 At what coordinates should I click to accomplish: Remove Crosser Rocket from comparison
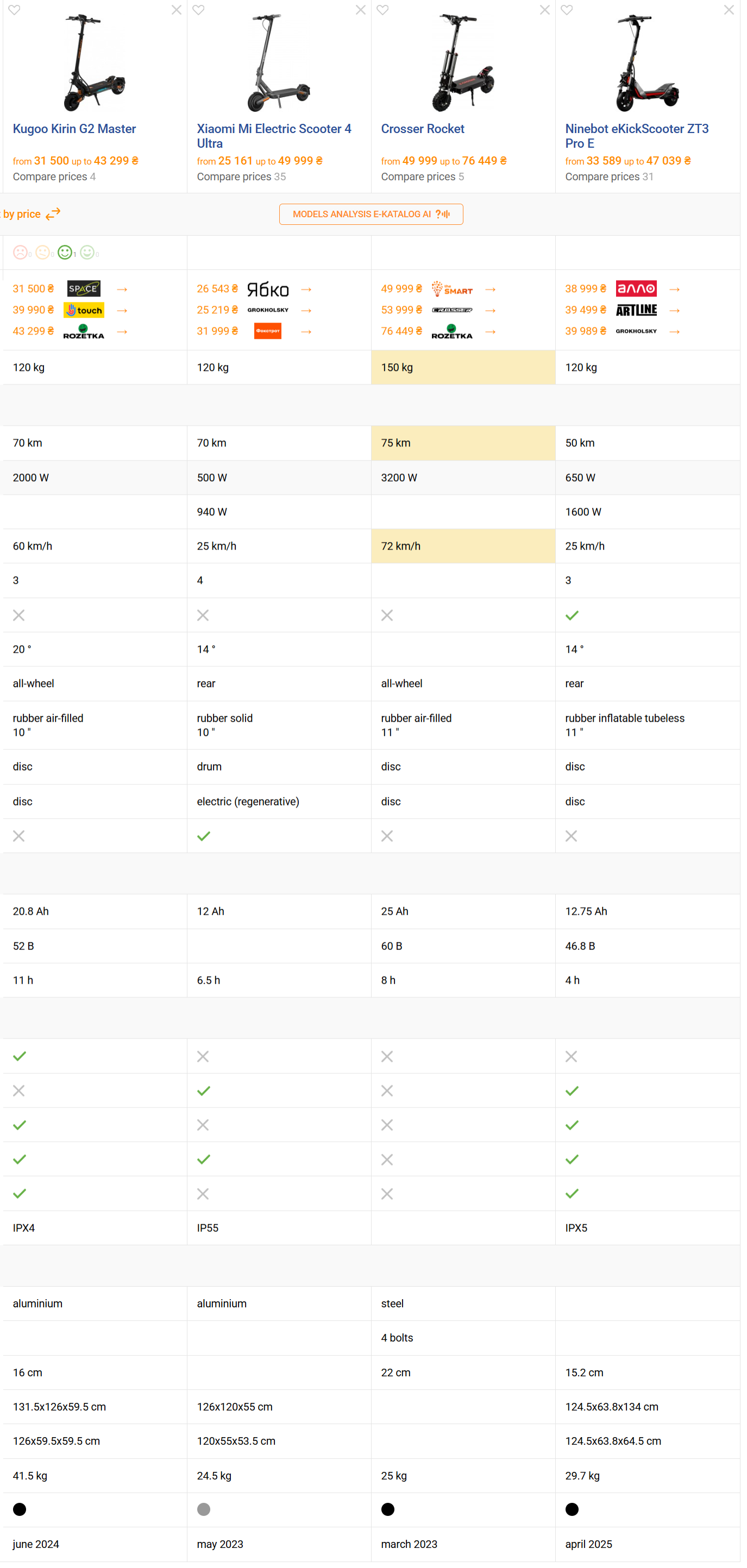tap(545, 10)
